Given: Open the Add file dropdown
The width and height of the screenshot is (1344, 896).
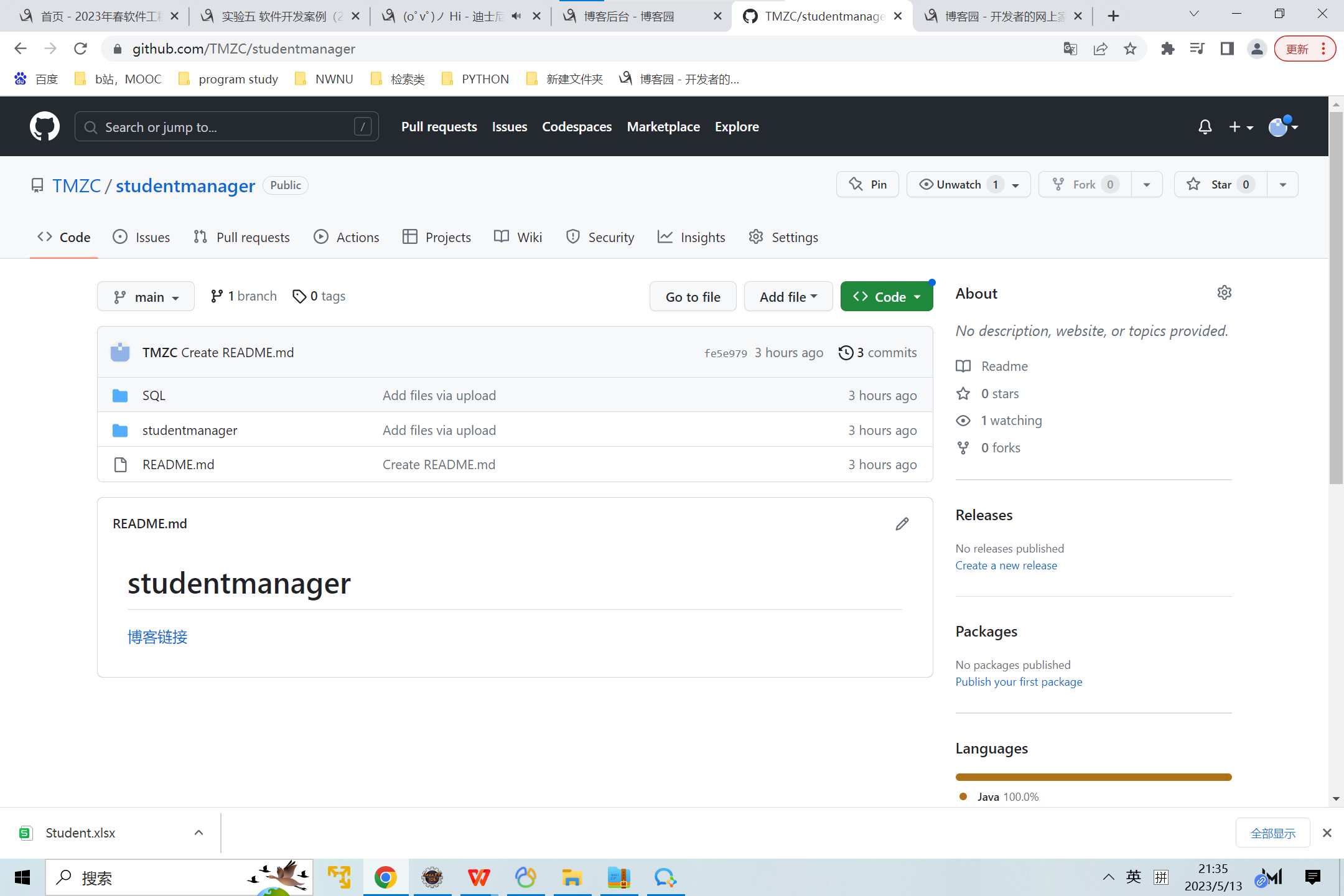Looking at the screenshot, I should (788, 297).
